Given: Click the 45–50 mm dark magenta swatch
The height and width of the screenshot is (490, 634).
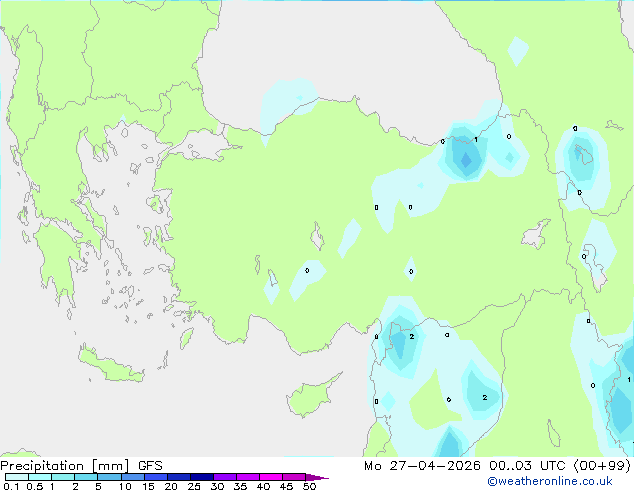Looking at the screenshot, I should 294,477.
